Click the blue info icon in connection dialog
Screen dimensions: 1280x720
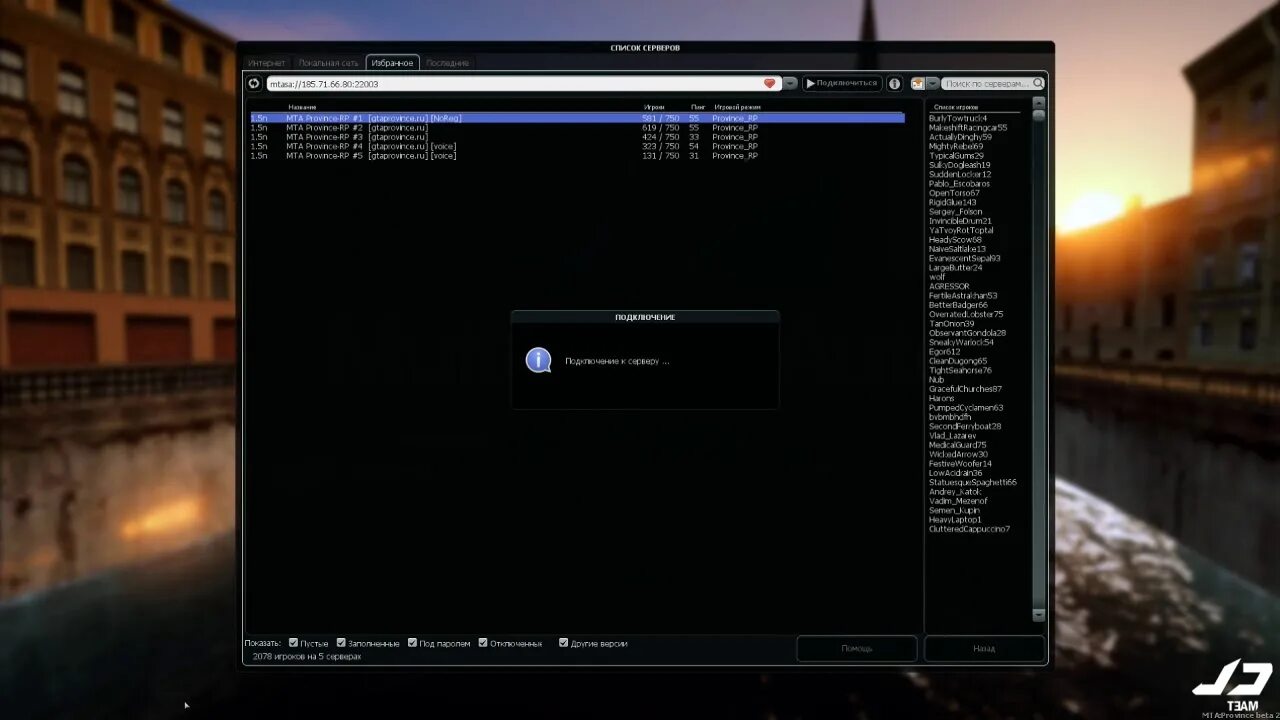[539, 360]
